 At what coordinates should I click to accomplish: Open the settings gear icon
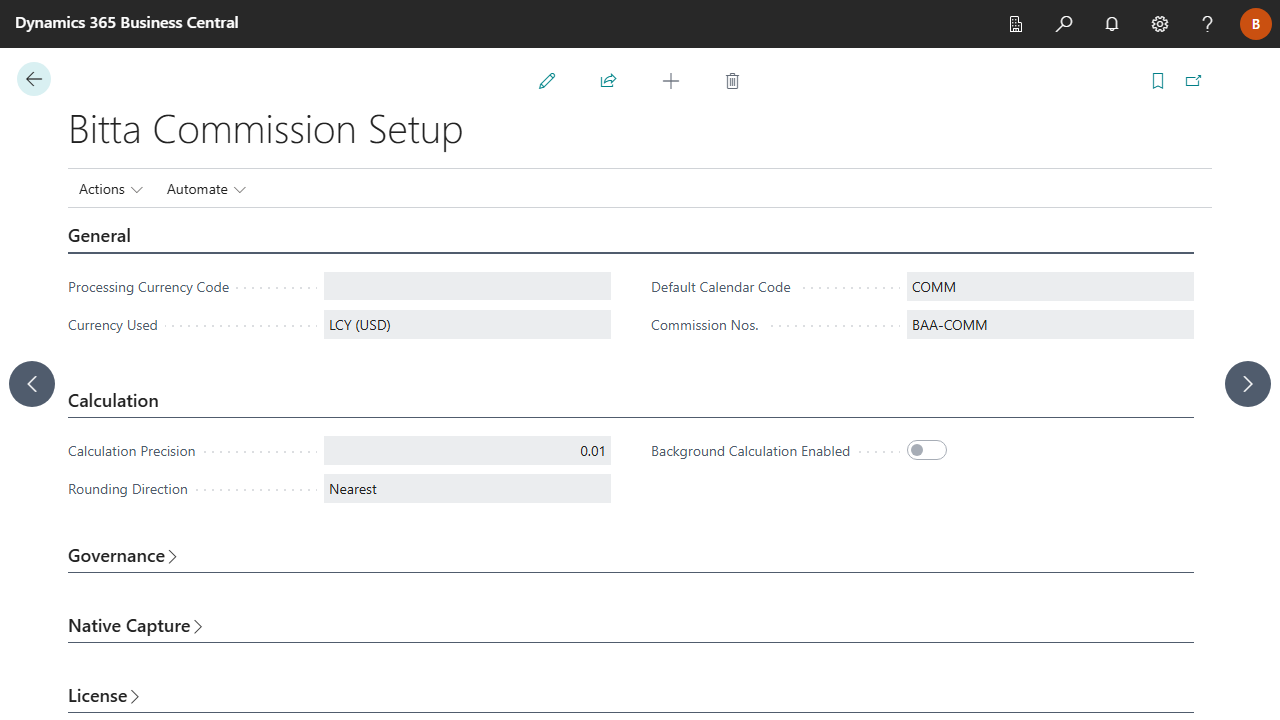click(x=1160, y=24)
